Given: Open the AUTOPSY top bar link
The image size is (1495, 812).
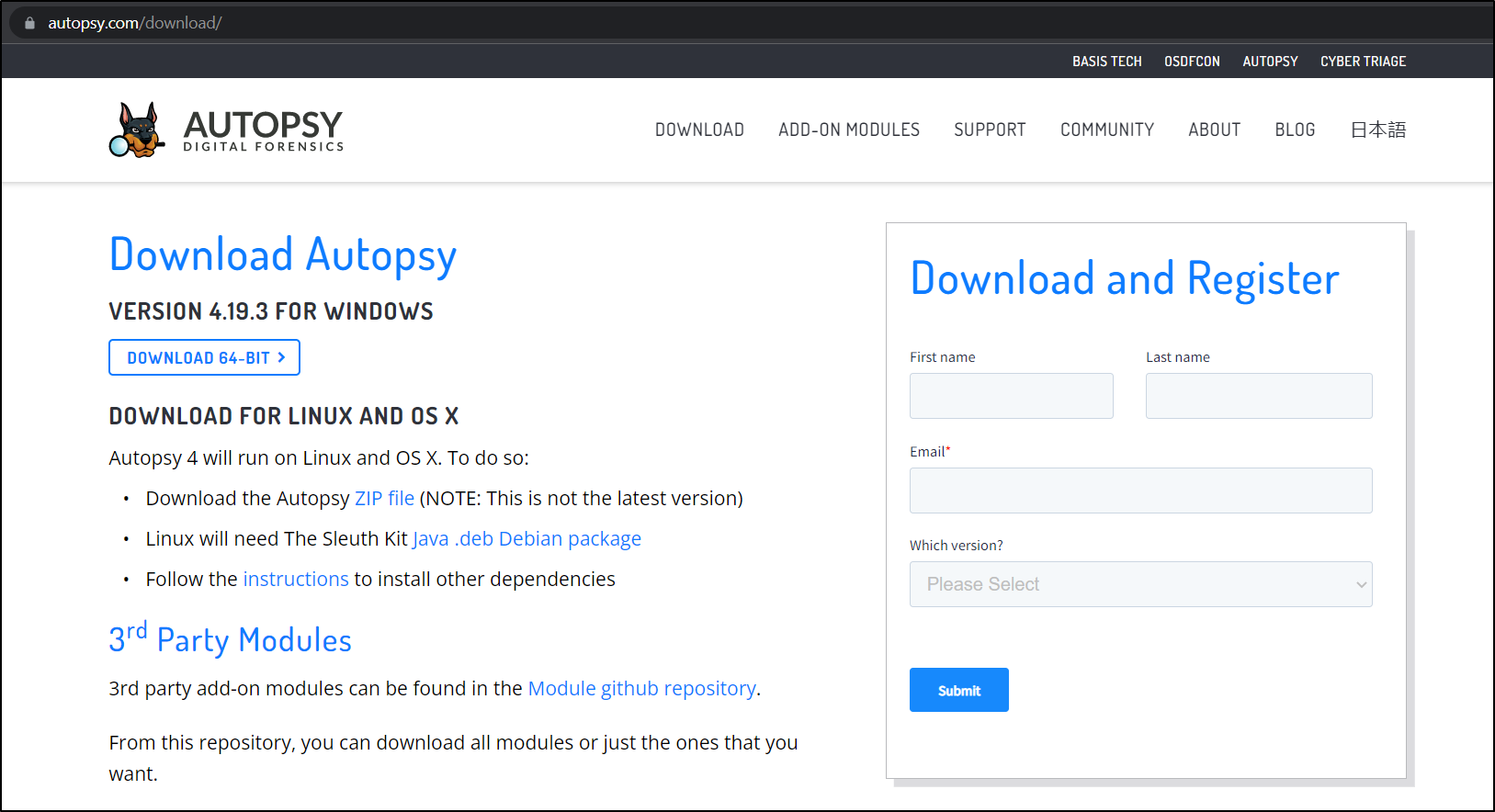Looking at the screenshot, I should point(1270,62).
